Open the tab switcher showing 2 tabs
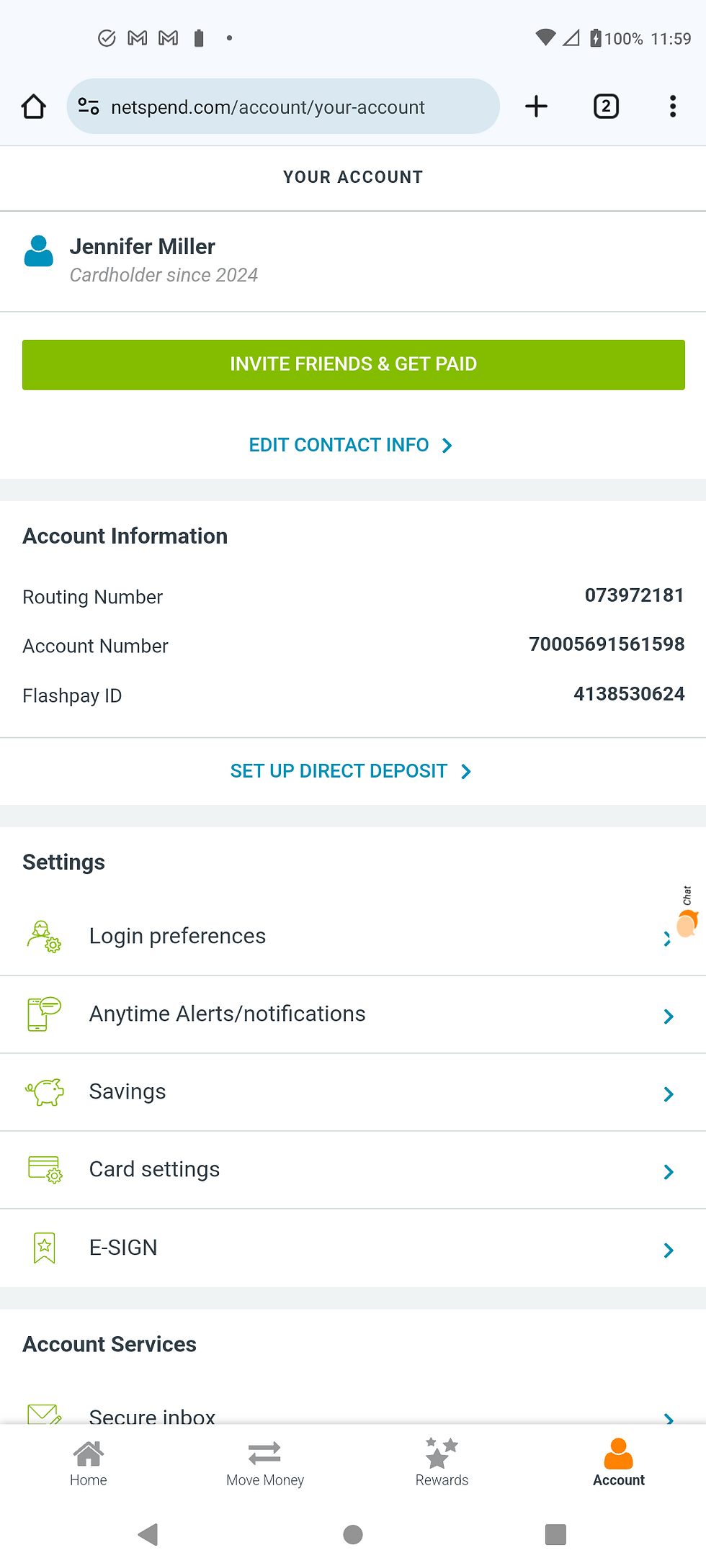 coord(606,107)
